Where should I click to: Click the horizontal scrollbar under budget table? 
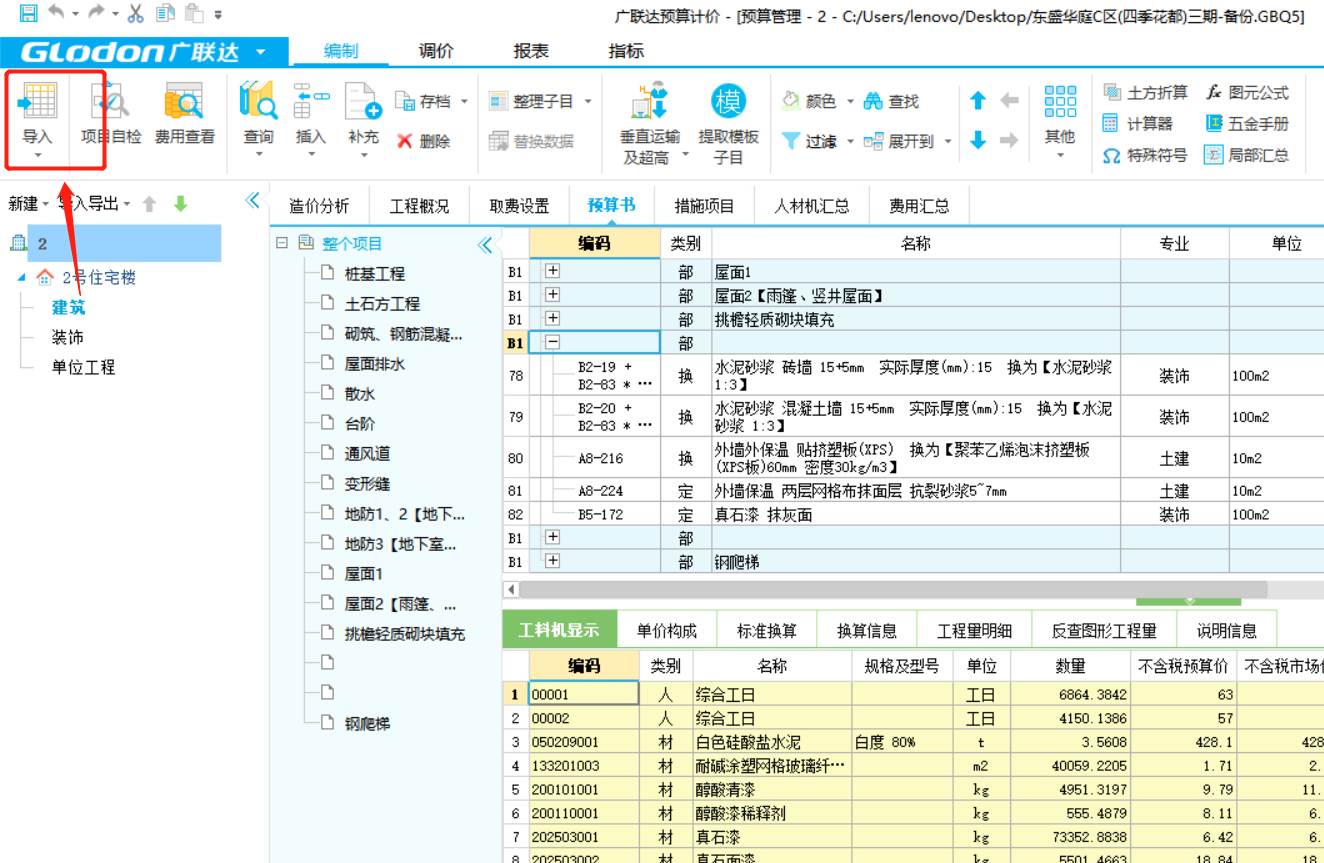[x=892, y=590]
